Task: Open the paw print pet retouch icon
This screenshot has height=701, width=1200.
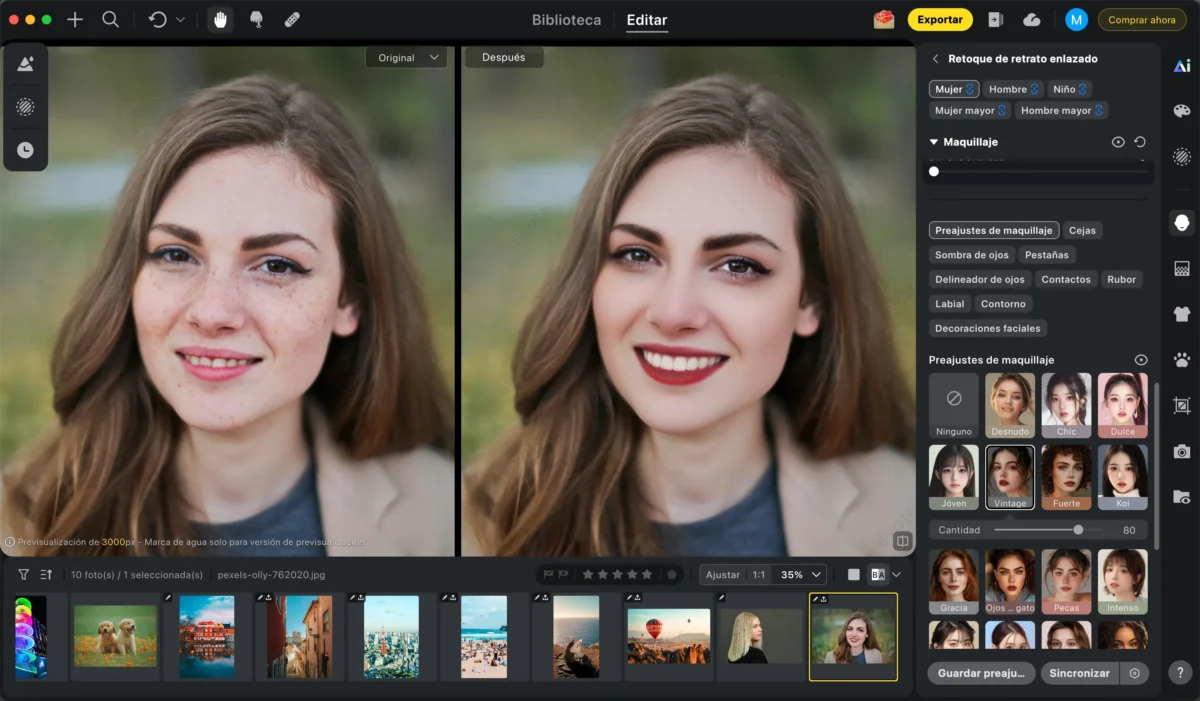Action: click(1182, 360)
